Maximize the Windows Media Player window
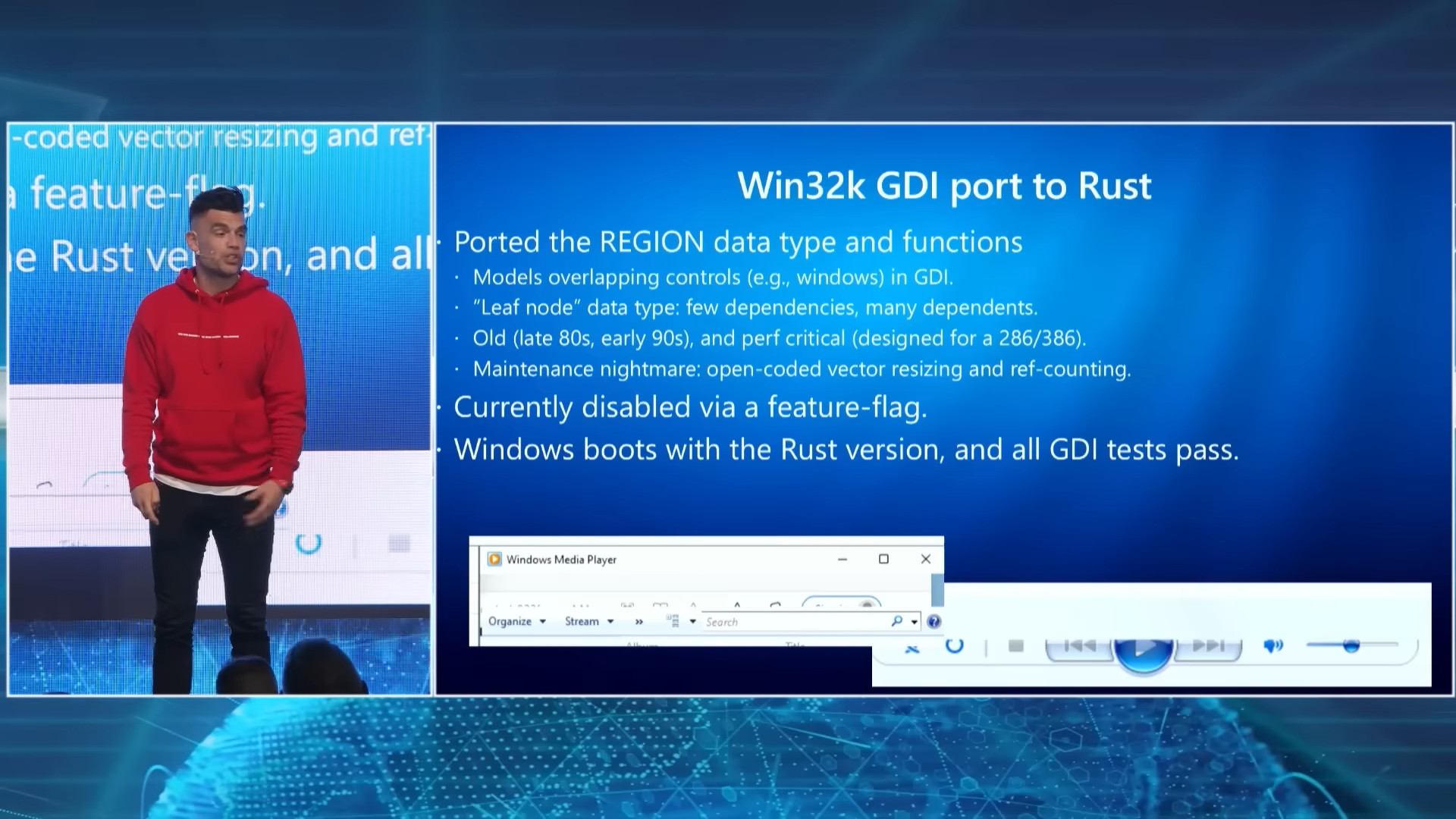1456x819 pixels. pos(883,559)
